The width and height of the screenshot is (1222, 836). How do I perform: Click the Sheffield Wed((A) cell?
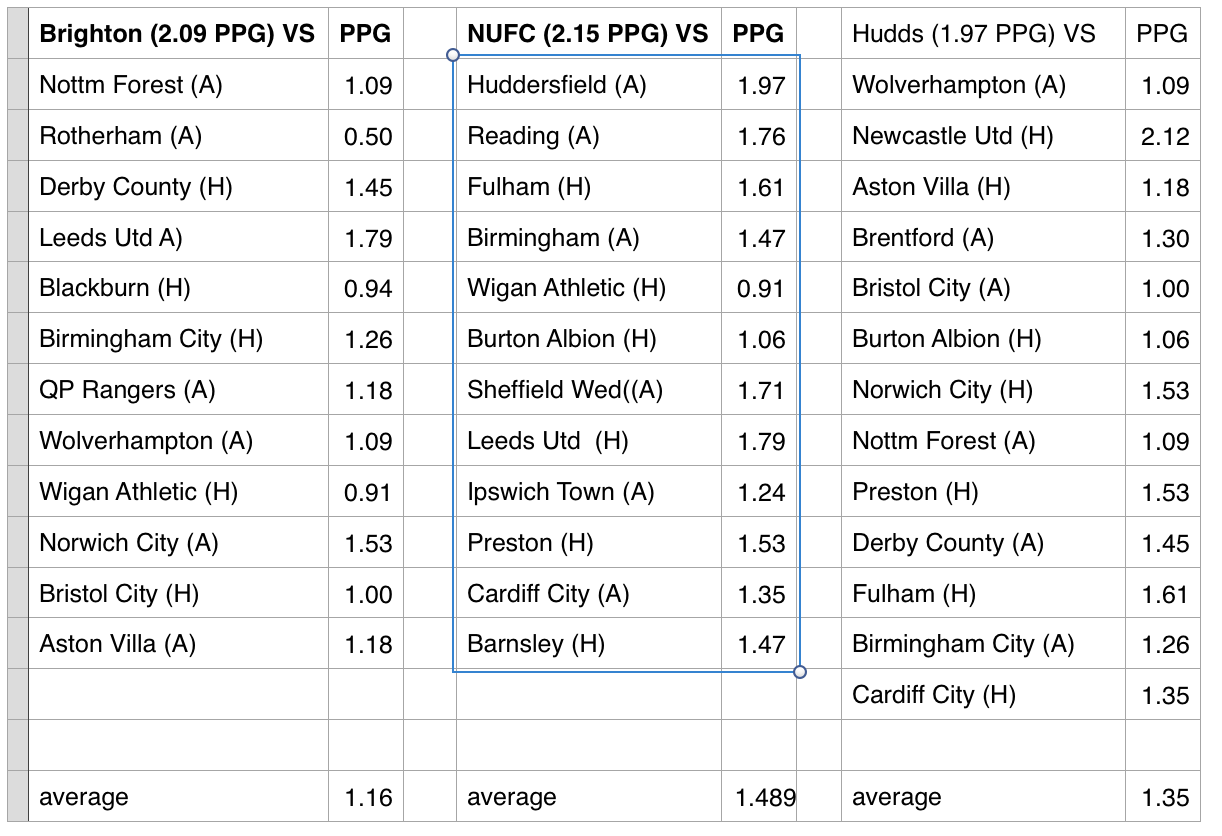[589, 390]
